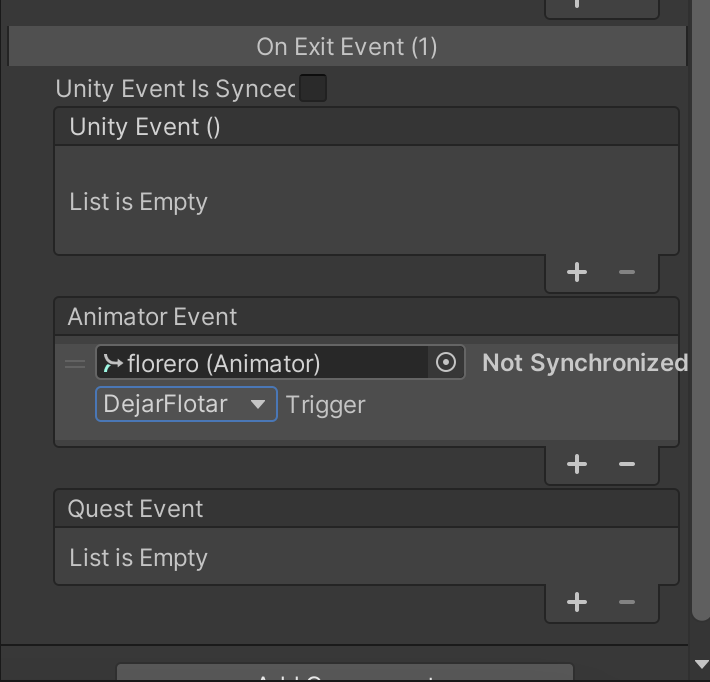The height and width of the screenshot is (682, 710).
Task: Click the Animator Event list header
Action: [x=366, y=317]
